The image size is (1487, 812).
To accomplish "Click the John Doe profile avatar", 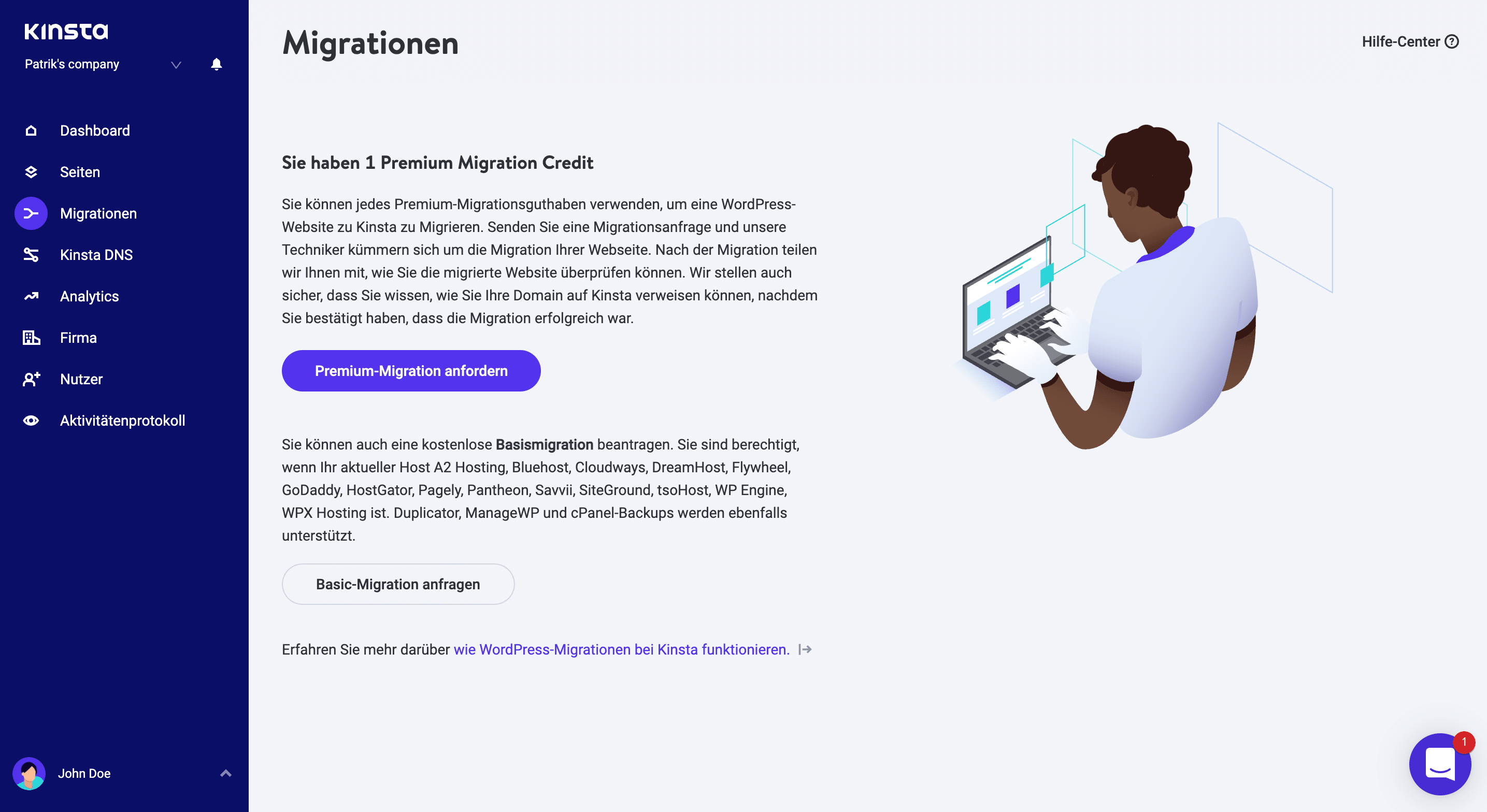I will pos(31,774).
